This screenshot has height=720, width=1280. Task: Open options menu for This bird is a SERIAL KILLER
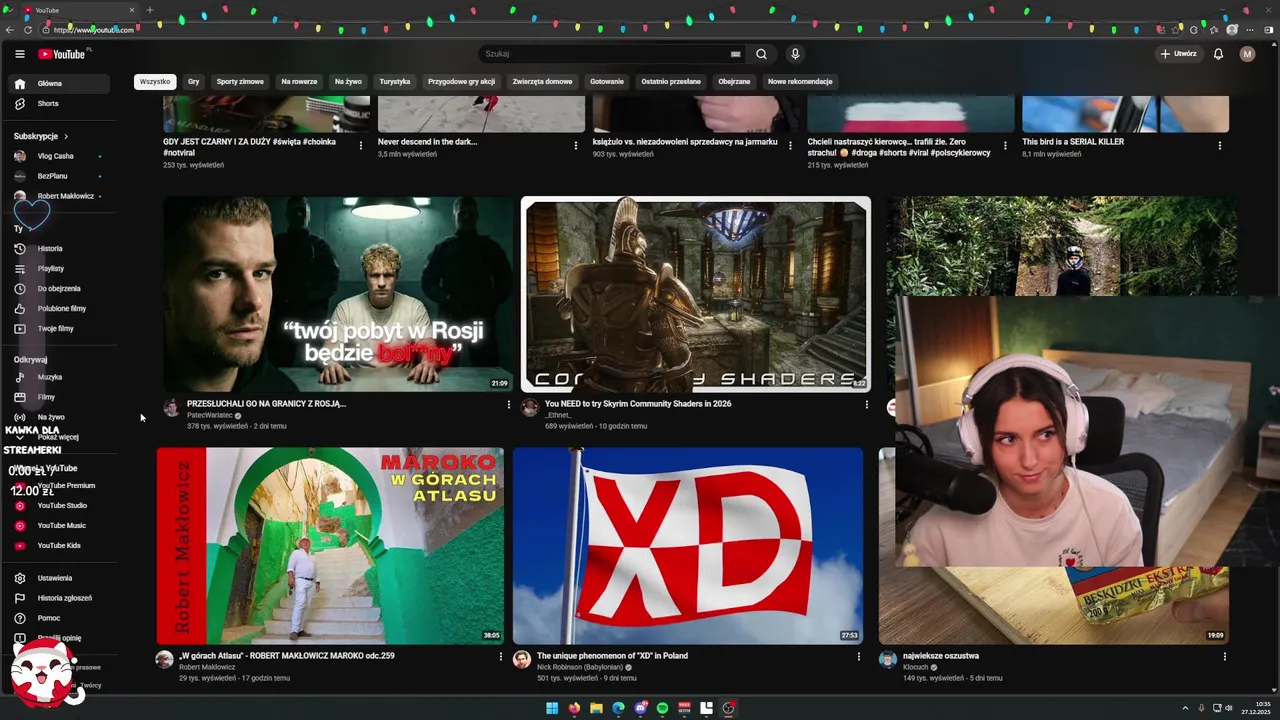(x=1219, y=146)
